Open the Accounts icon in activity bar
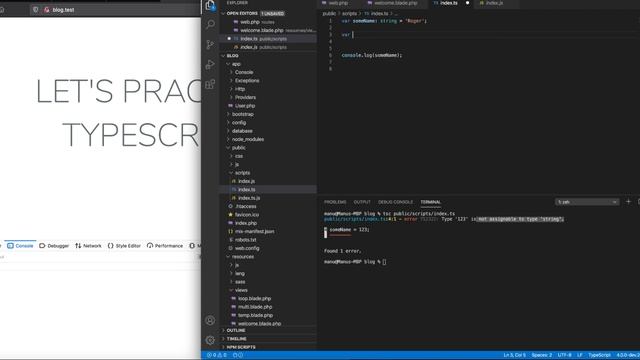The image size is (640, 360). [x=210, y=320]
